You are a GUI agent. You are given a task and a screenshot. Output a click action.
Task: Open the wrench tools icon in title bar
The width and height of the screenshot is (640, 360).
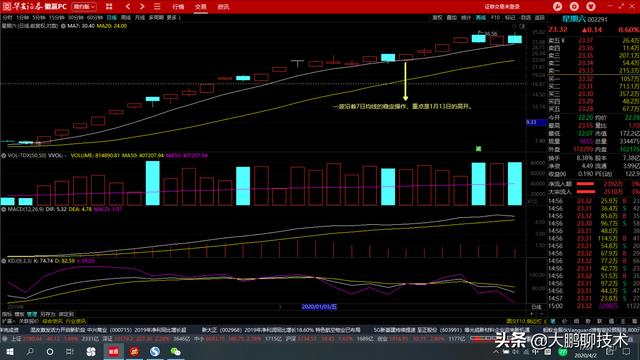click(557, 7)
